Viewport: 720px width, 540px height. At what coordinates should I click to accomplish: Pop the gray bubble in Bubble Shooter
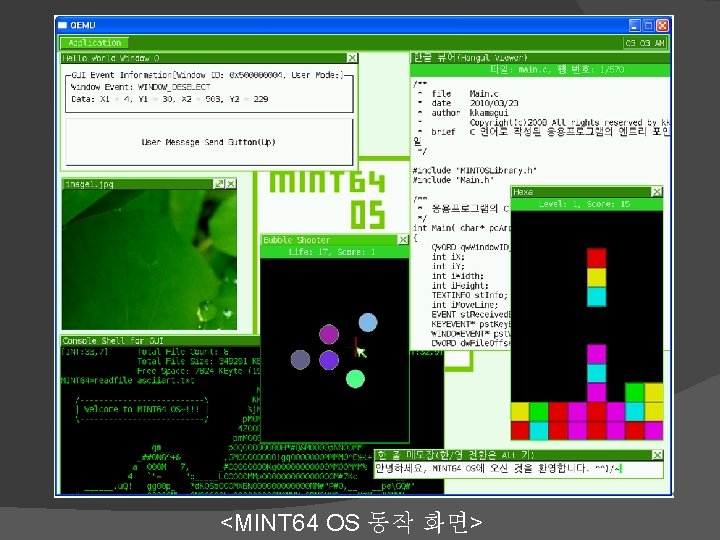[300, 360]
